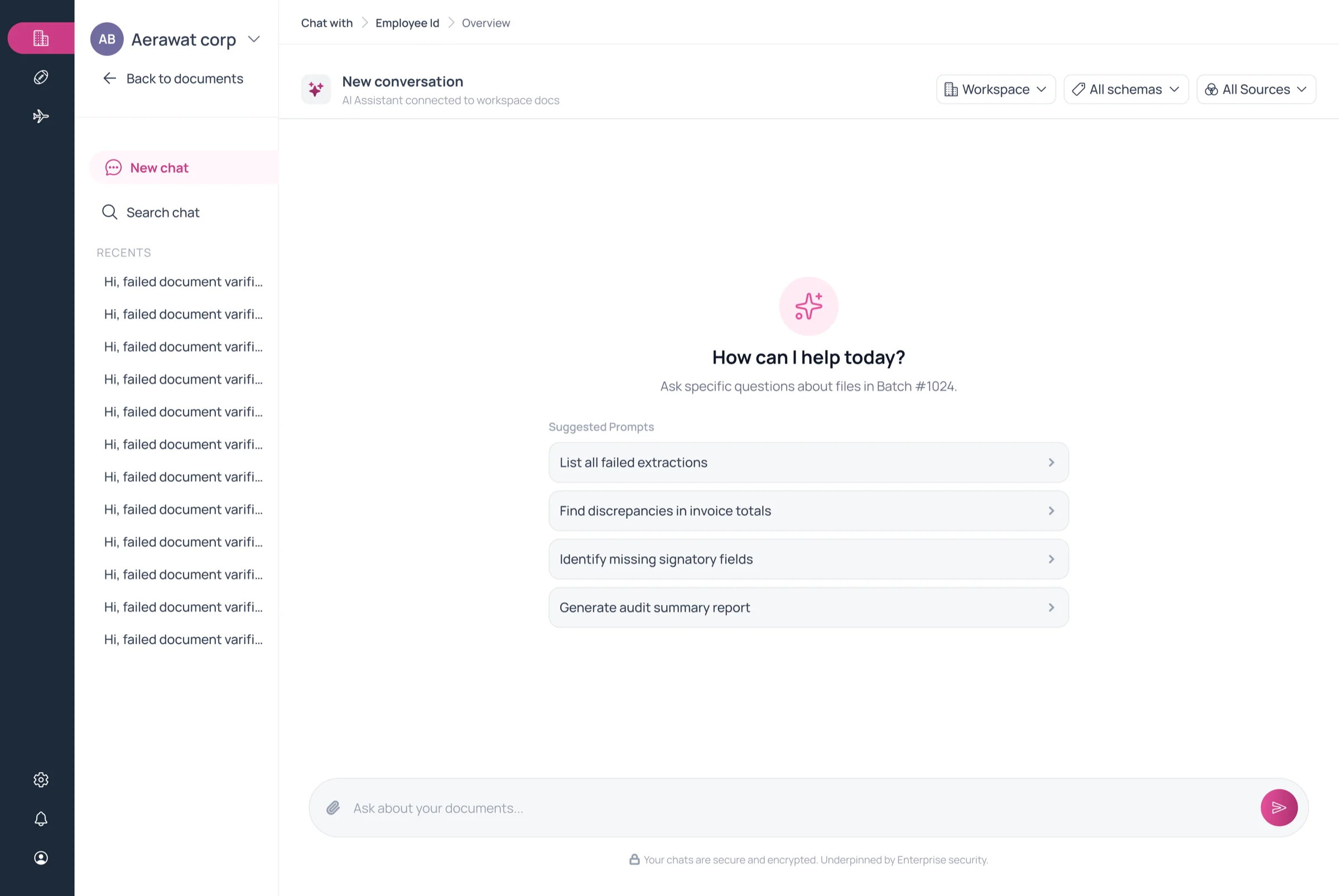Image resolution: width=1339 pixels, height=896 pixels.
Task: Open the Workspace dropdown
Action: tap(995, 89)
